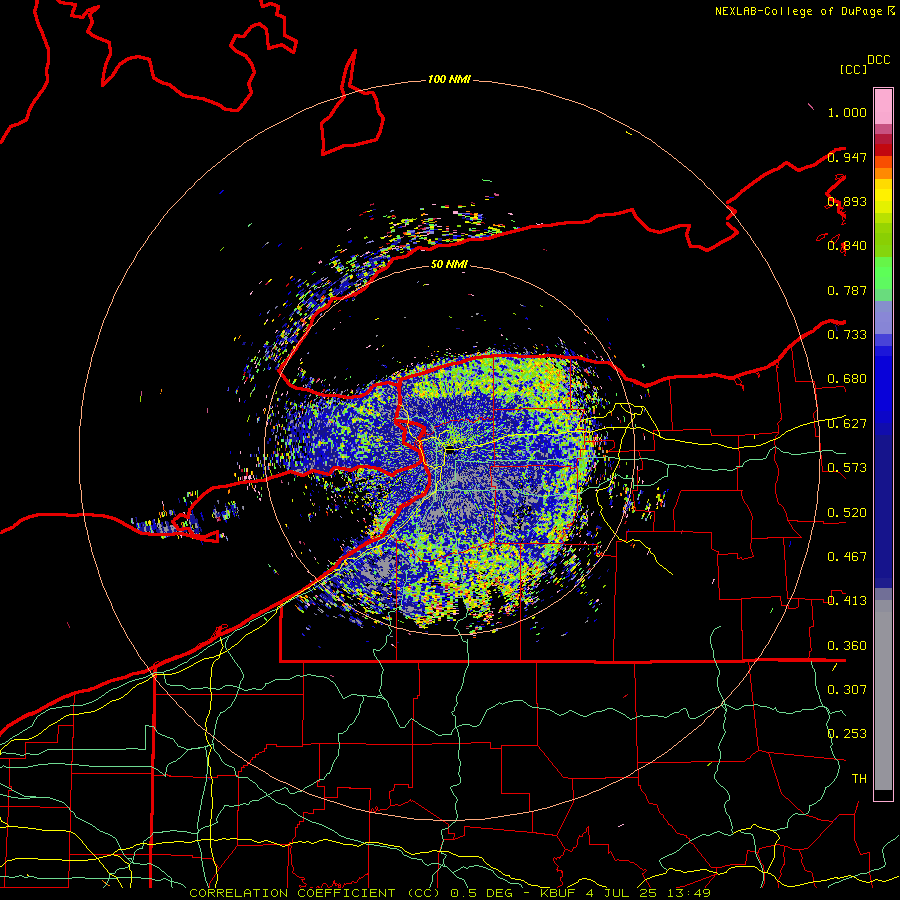The height and width of the screenshot is (900, 900).
Task: Click the TH threshold label
Action: coord(859,778)
